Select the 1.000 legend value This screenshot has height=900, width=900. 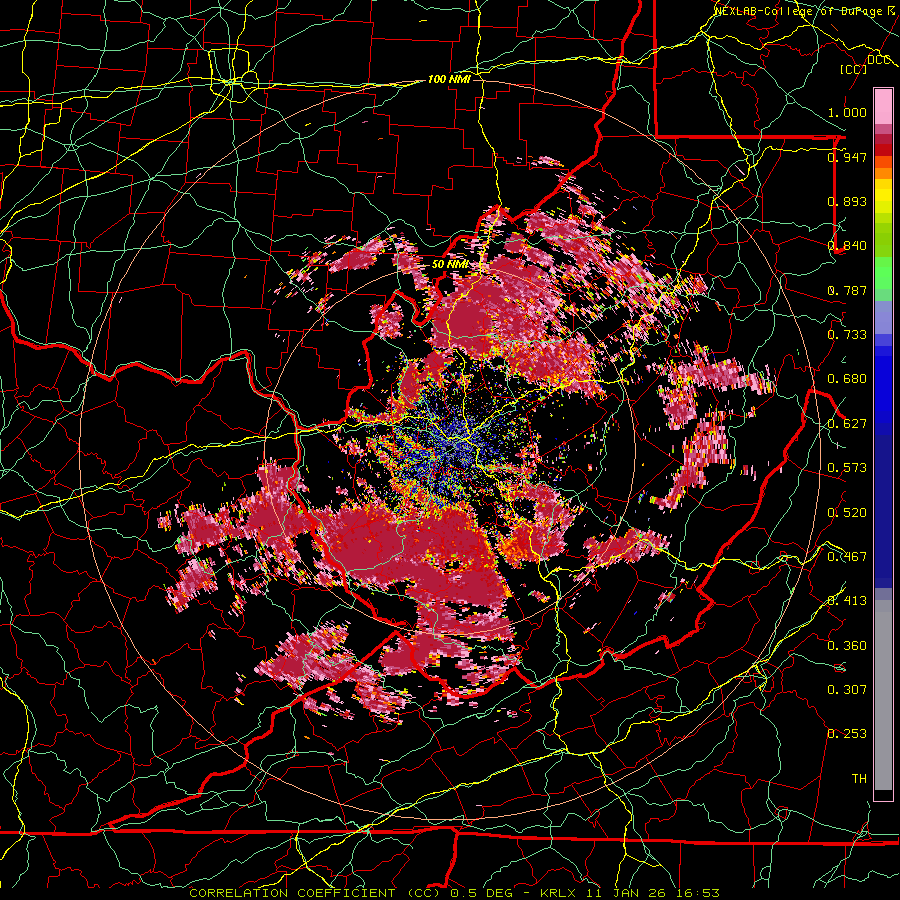(x=847, y=112)
